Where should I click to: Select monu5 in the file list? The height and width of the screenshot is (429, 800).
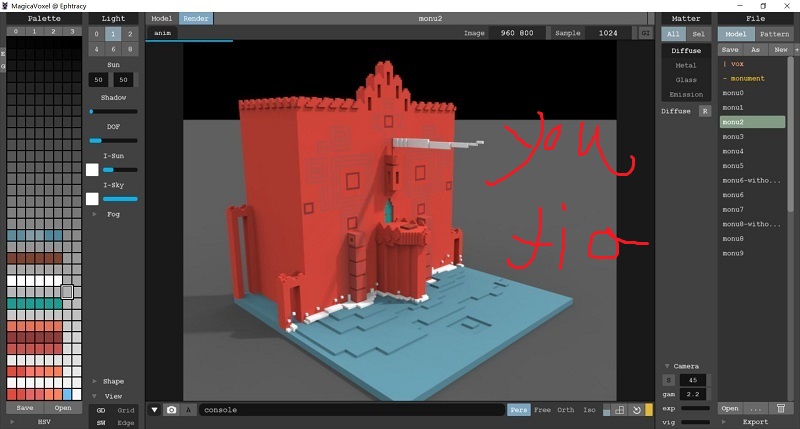(x=734, y=165)
